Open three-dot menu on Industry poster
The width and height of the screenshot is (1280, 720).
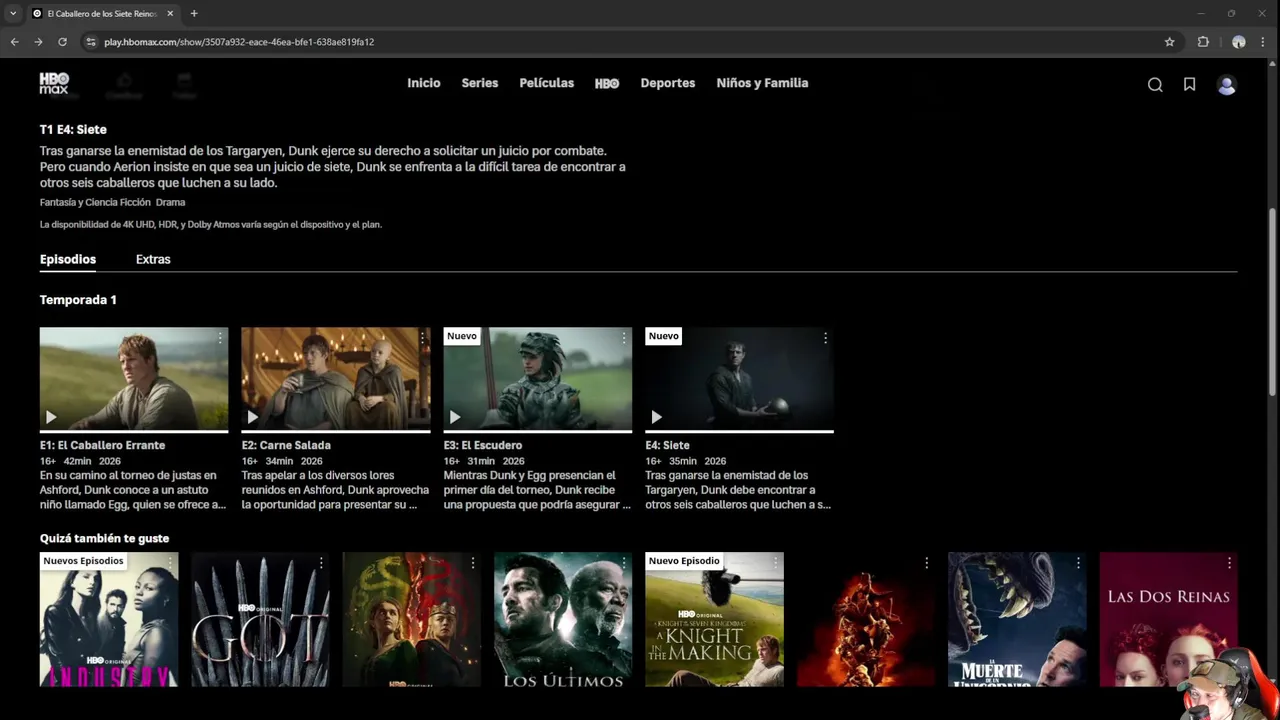point(170,563)
